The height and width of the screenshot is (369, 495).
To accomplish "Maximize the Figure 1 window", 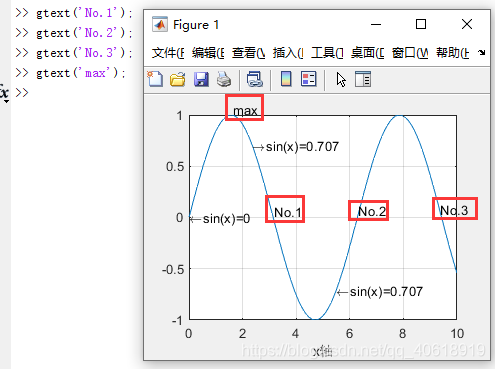I will coord(421,24).
